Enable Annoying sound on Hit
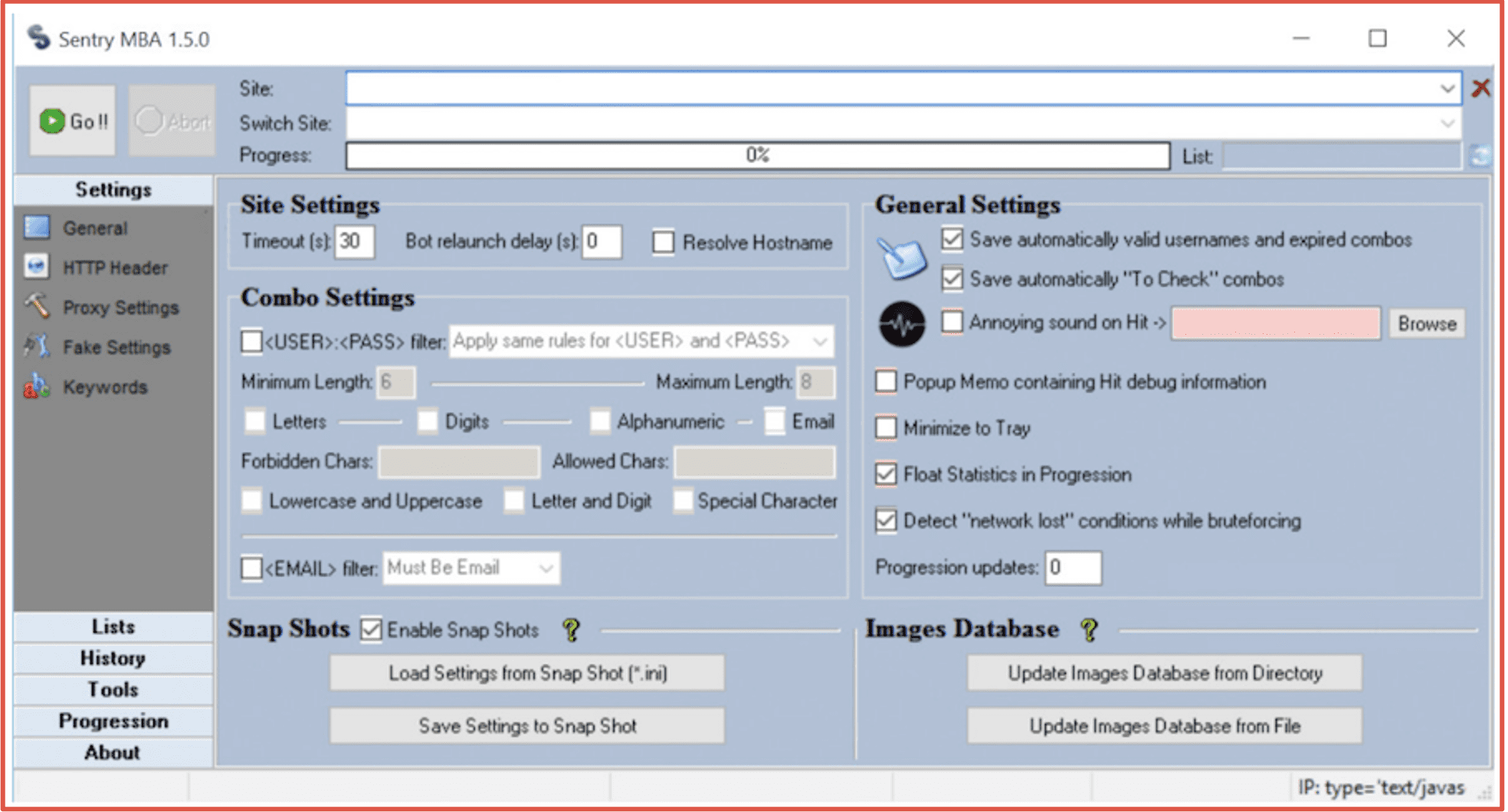The height and width of the screenshot is (812, 1508). (x=952, y=322)
